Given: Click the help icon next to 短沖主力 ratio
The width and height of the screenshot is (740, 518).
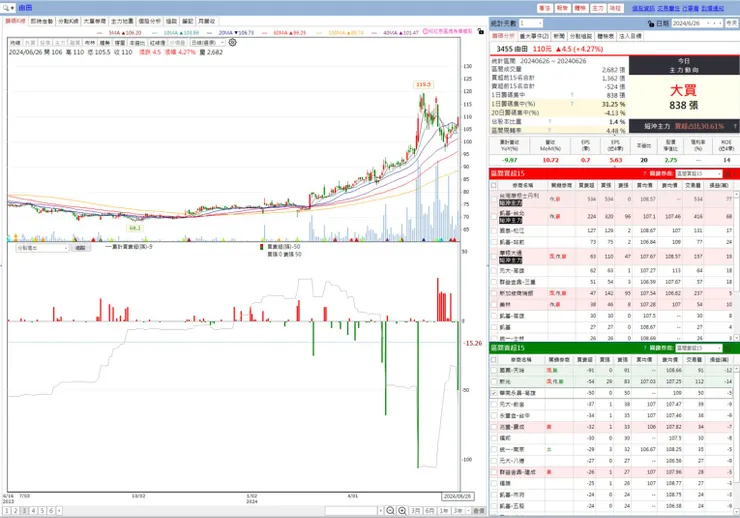Looking at the screenshot, I should [735, 126].
